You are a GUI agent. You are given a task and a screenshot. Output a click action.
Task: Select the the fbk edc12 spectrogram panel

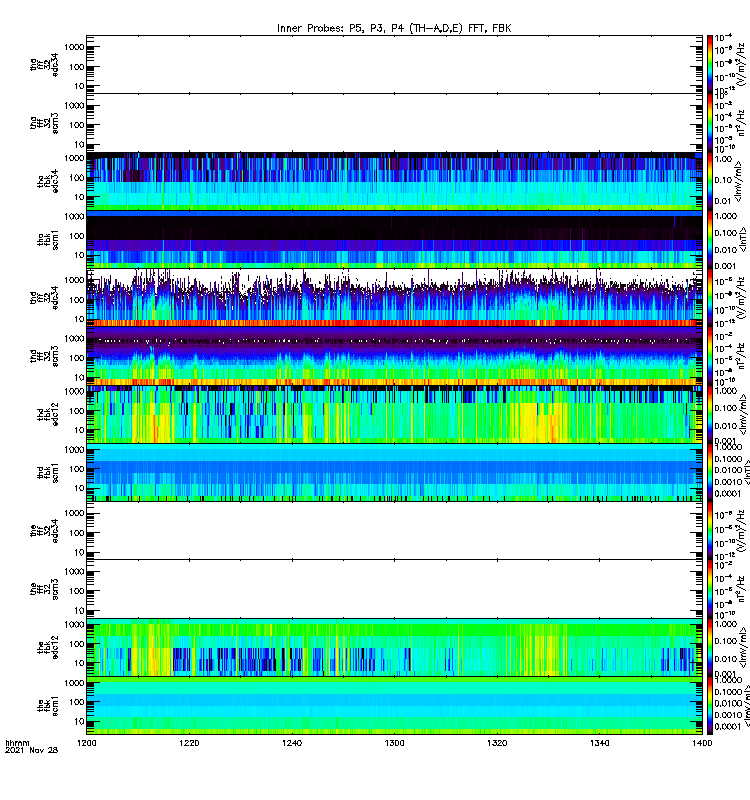394,647
